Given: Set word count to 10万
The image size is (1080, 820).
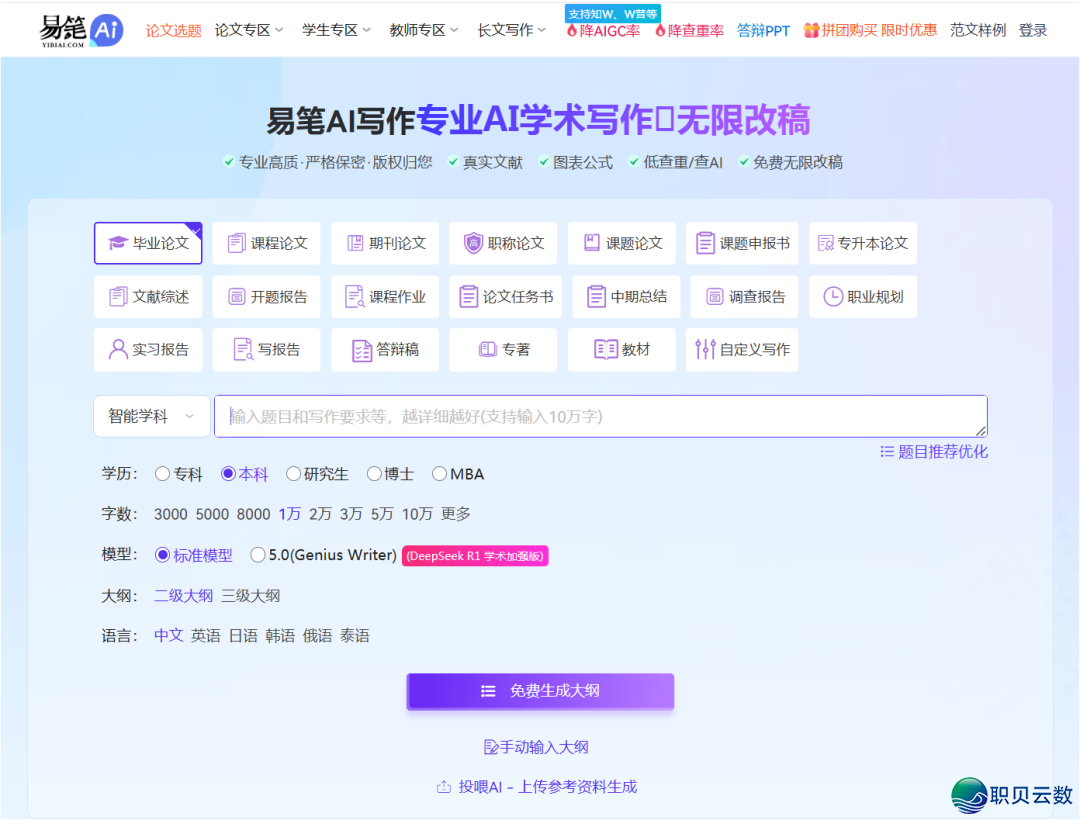Looking at the screenshot, I should (417, 514).
